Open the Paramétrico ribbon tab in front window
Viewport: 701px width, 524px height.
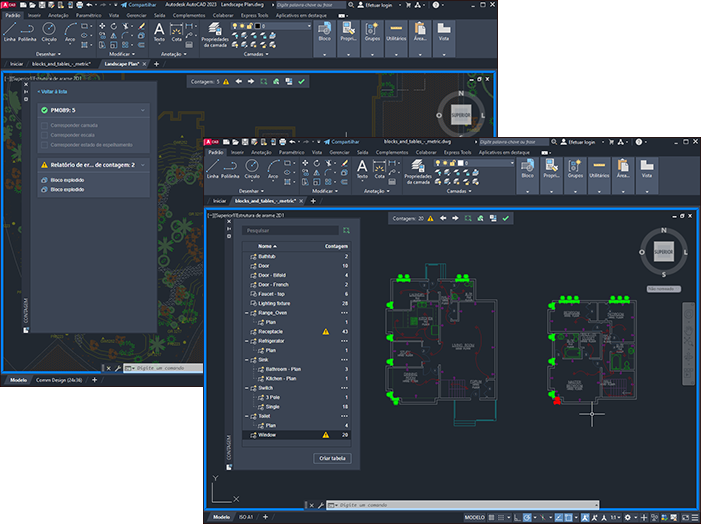pyautogui.click(x=291, y=152)
